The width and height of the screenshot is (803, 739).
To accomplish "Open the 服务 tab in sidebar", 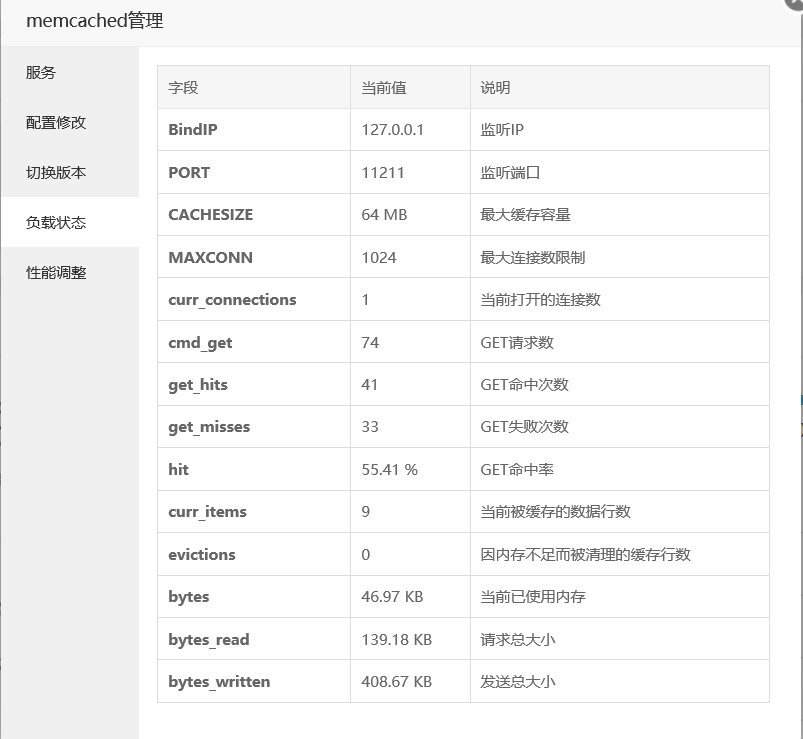I will click(x=70, y=72).
